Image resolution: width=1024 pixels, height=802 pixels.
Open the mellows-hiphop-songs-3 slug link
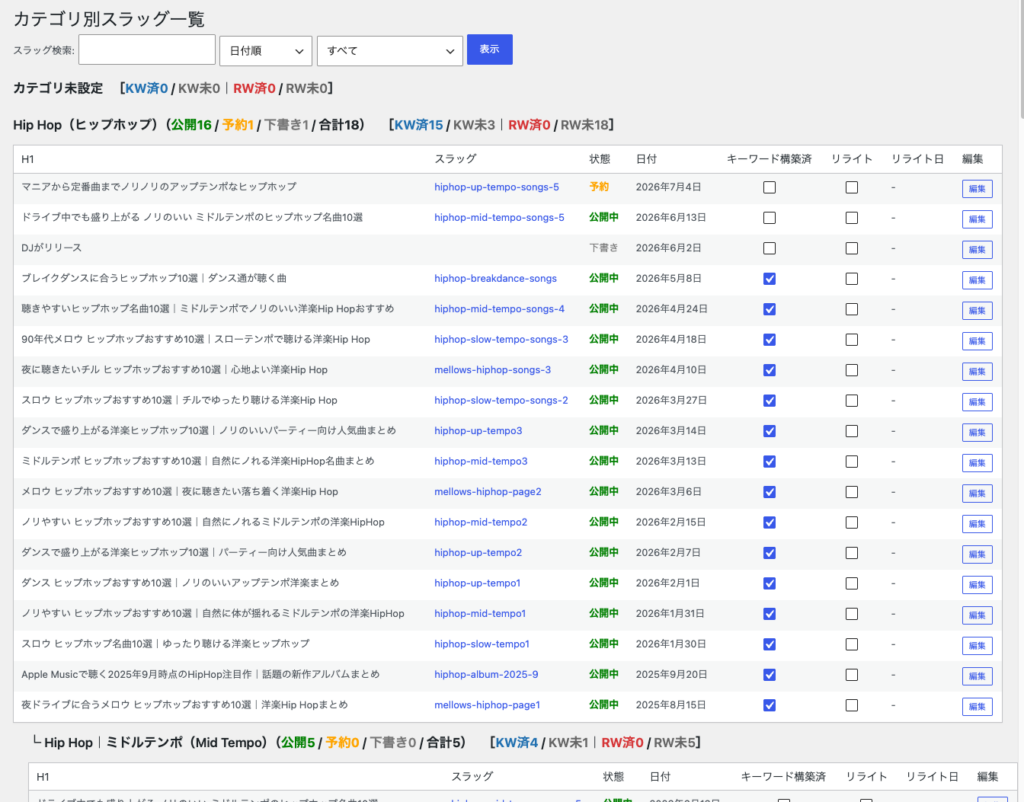coord(492,370)
